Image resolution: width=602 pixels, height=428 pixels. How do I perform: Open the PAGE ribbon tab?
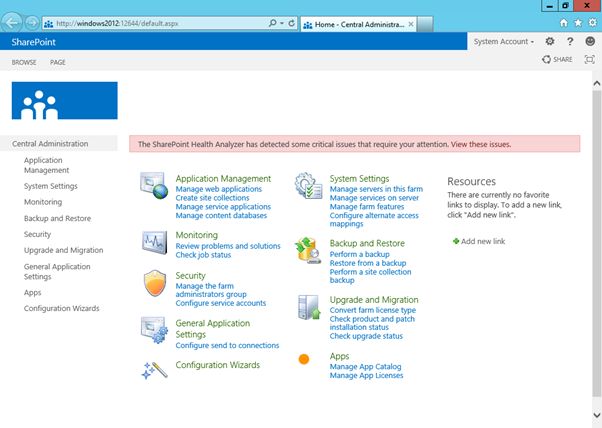tap(58, 62)
